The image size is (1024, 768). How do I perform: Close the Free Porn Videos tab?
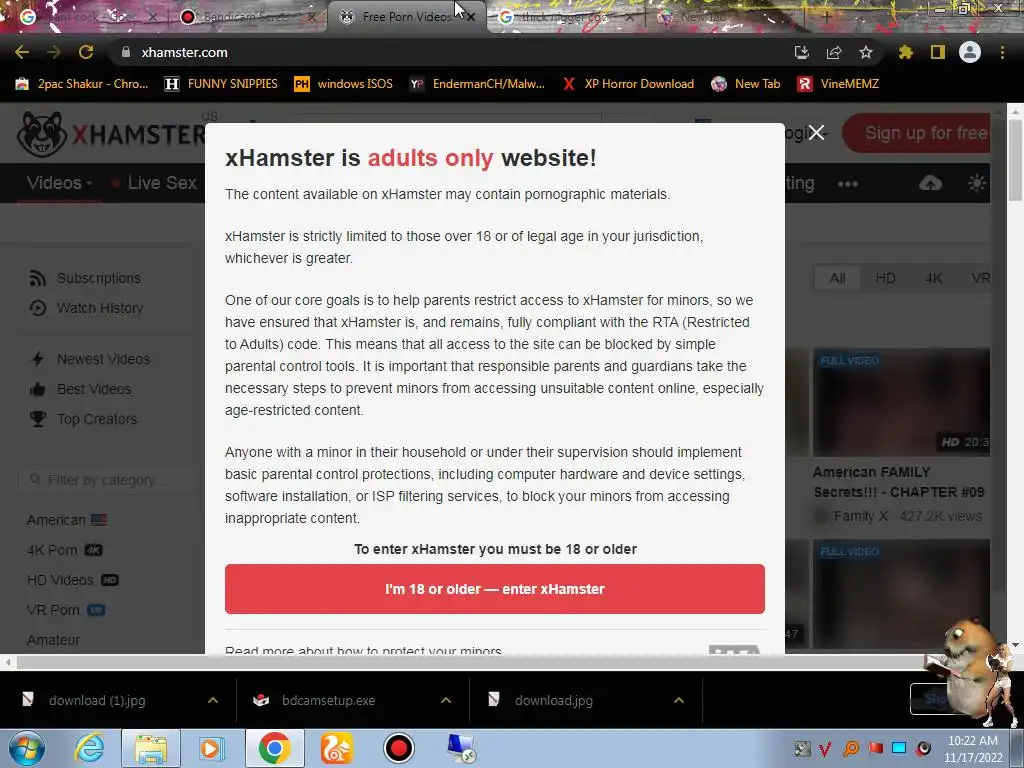471,18
